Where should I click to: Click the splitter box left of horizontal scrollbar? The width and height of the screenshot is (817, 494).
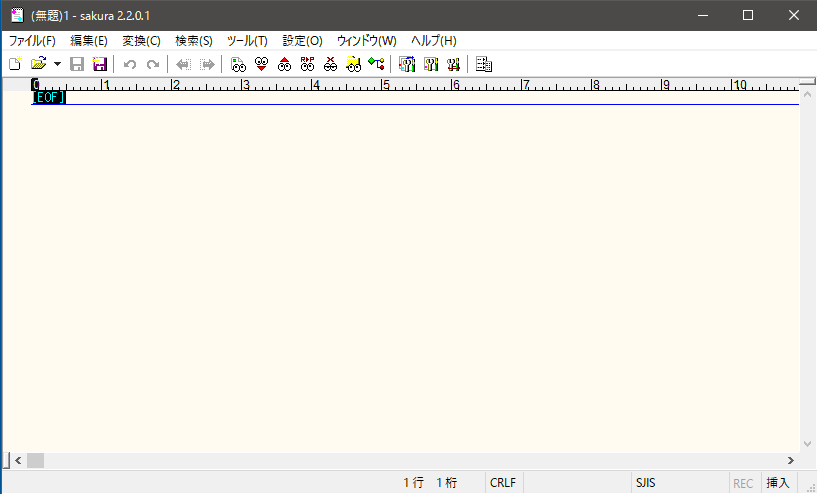(7, 460)
